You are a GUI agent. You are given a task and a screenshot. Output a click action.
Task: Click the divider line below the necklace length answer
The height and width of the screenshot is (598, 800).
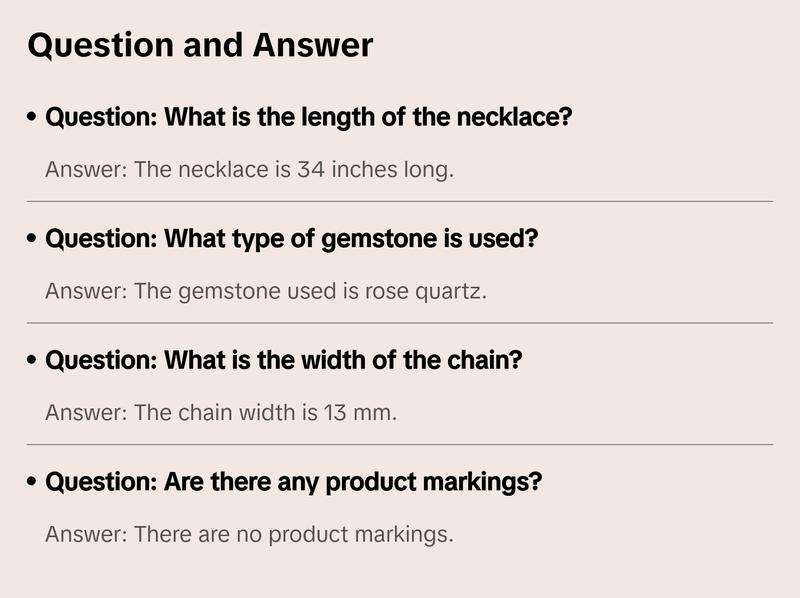coord(400,201)
